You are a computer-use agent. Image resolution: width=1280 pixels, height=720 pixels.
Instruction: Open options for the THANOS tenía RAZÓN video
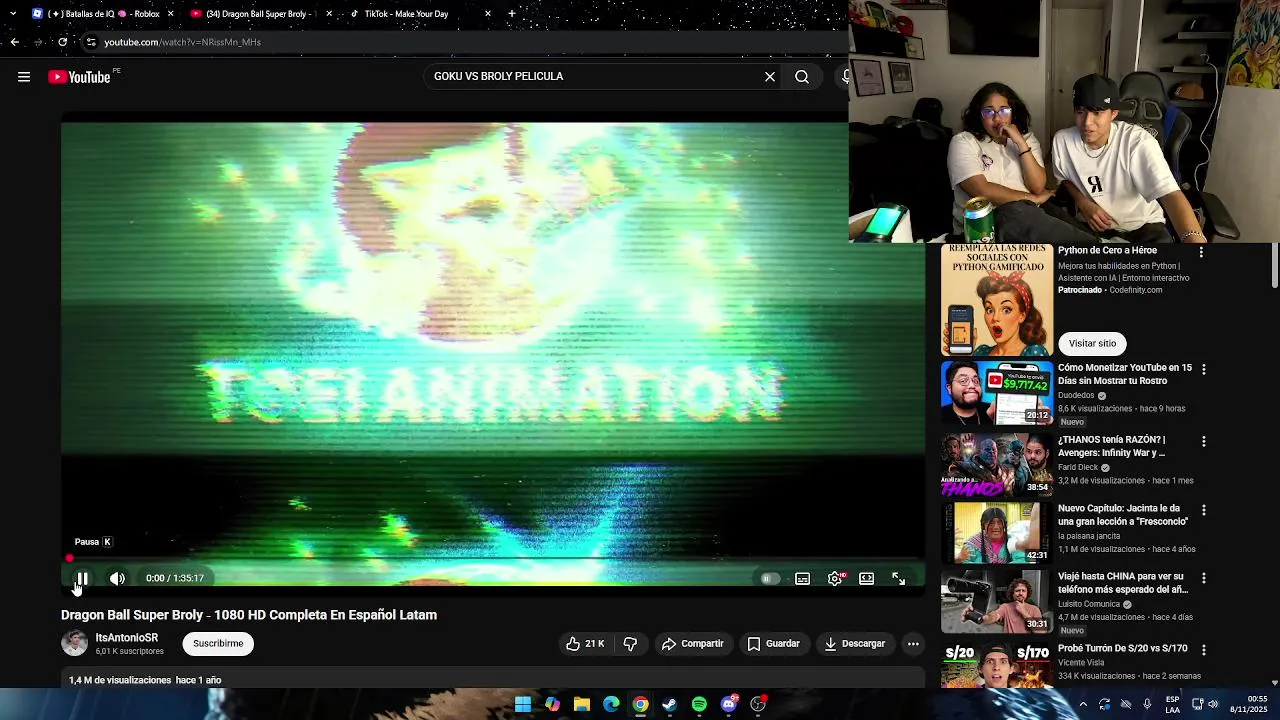[1203, 441]
